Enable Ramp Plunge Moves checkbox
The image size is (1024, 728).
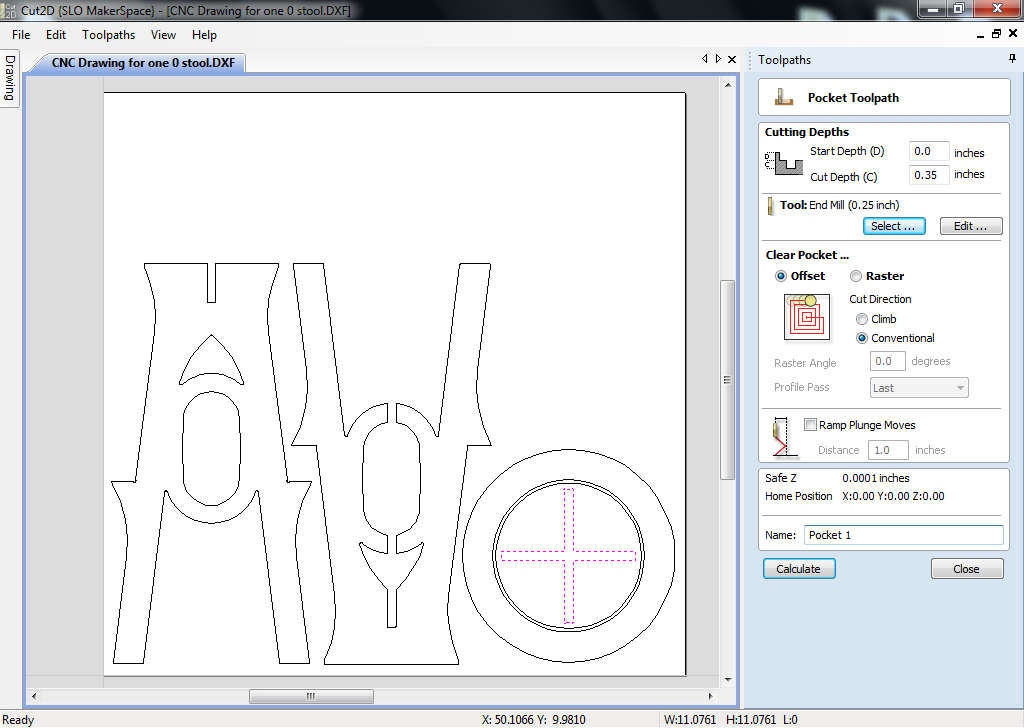coord(810,425)
